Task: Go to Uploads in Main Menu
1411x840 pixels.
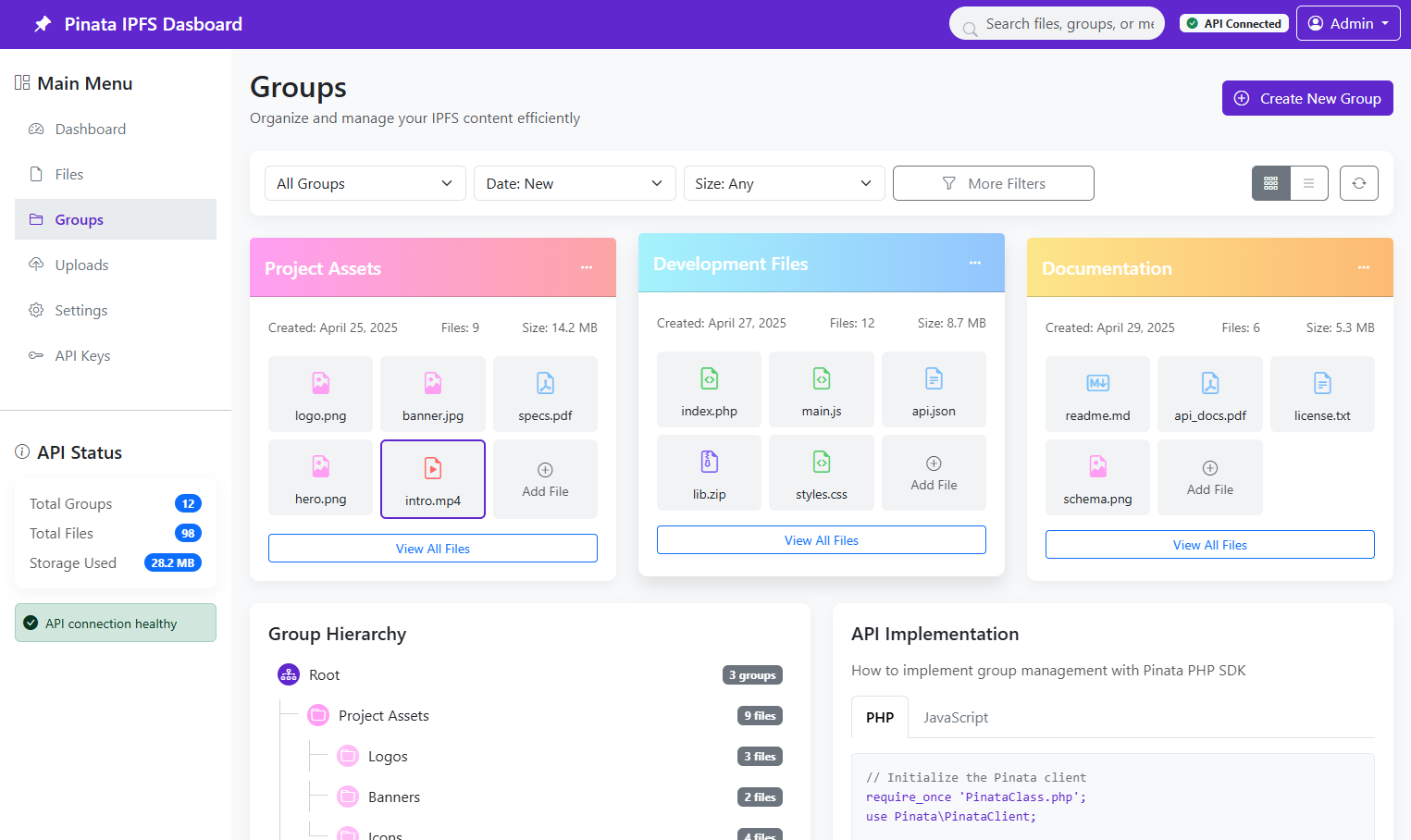Action: [x=116, y=265]
